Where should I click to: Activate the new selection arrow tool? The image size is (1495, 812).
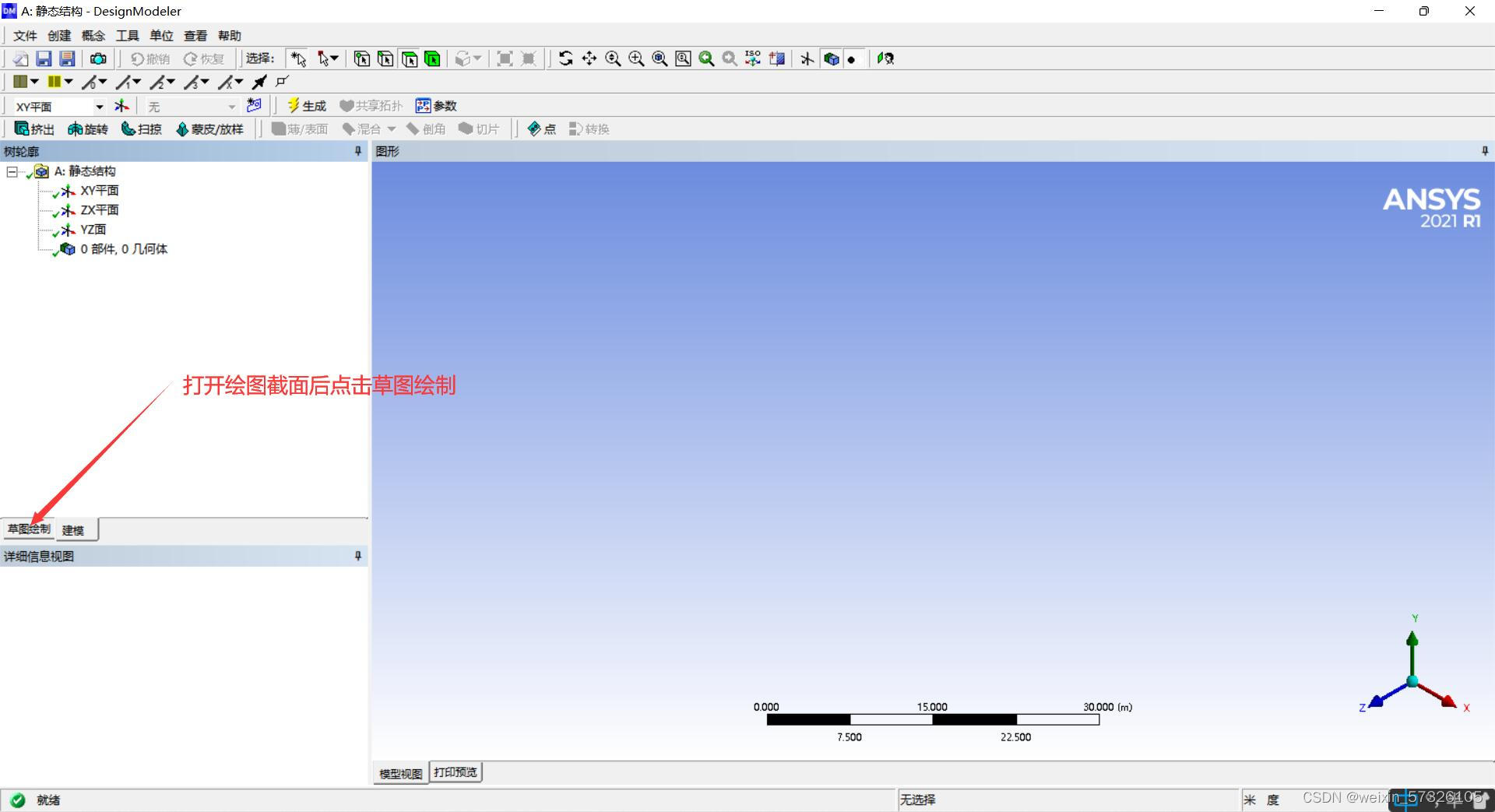tap(298, 58)
